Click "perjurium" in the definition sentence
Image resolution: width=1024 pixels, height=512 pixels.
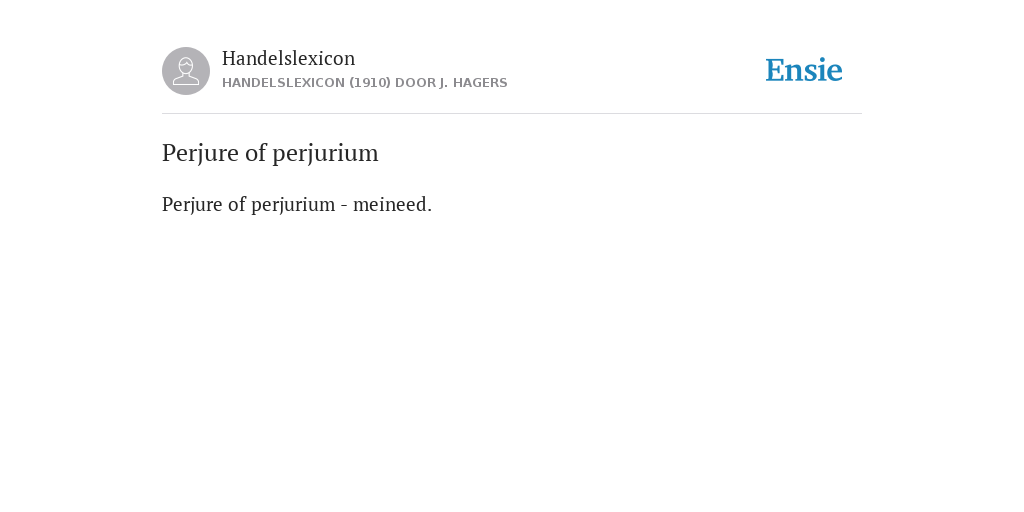pos(293,205)
